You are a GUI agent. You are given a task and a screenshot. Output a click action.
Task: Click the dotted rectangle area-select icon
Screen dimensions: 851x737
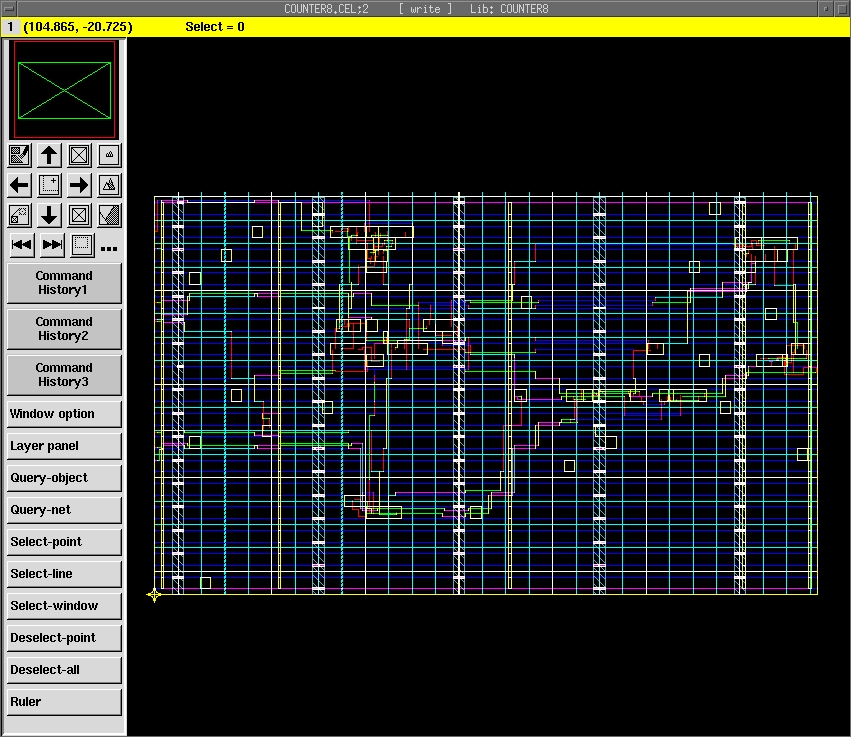click(x=82, y=245)
